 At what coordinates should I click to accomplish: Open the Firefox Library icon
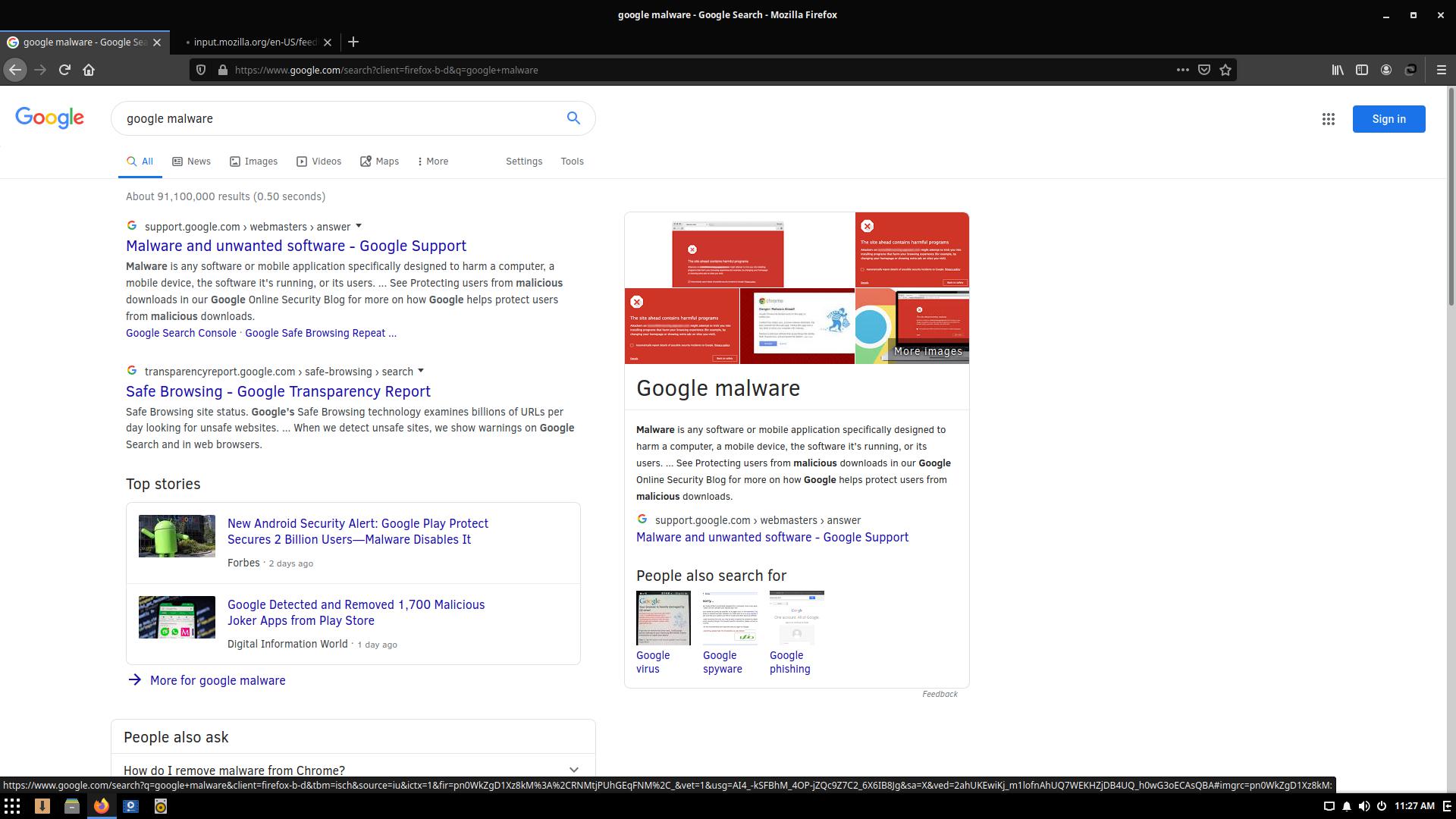(x=1337, y=70)
